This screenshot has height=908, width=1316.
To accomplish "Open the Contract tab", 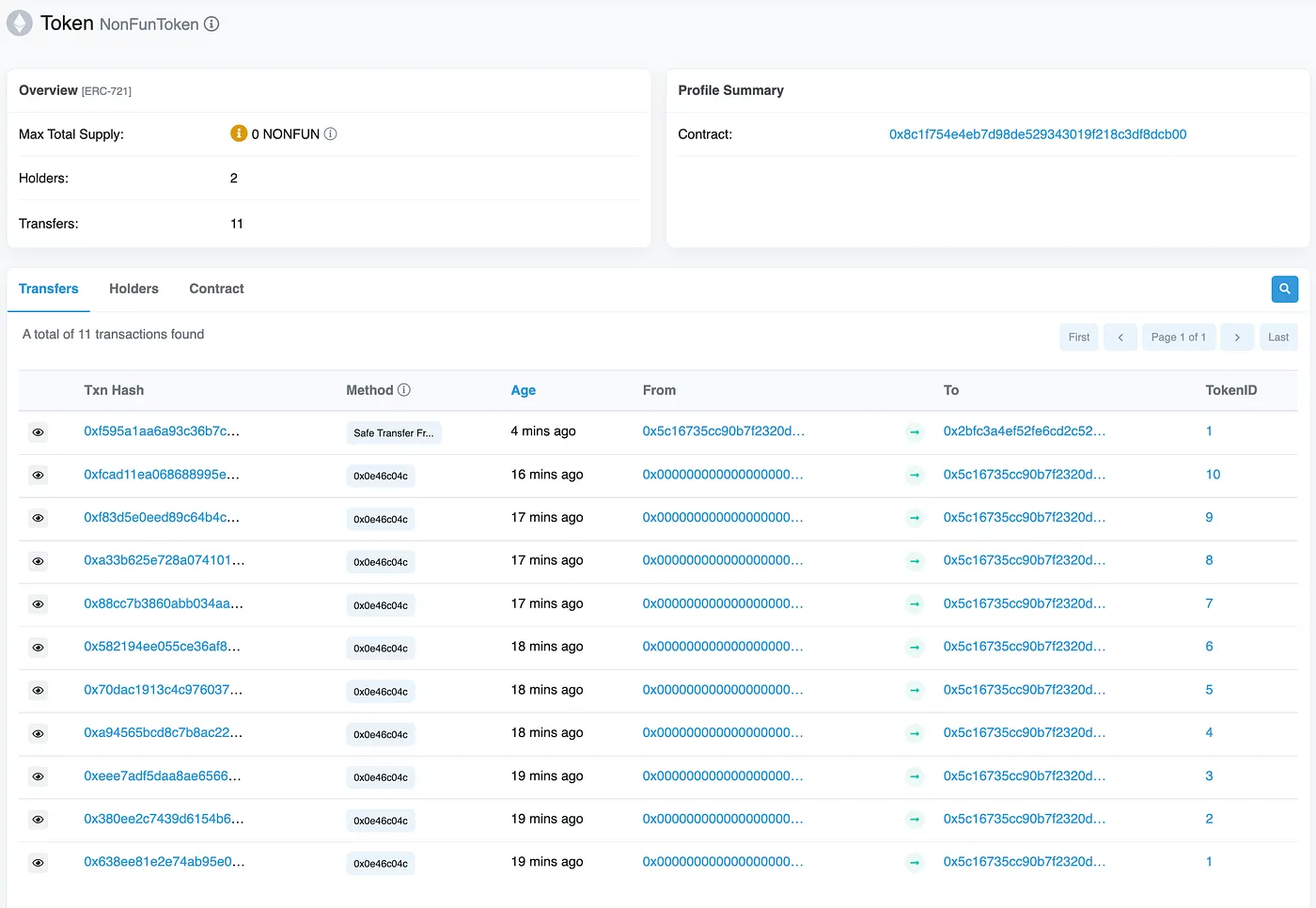I will pyautogui.click(x=216, y=289).
